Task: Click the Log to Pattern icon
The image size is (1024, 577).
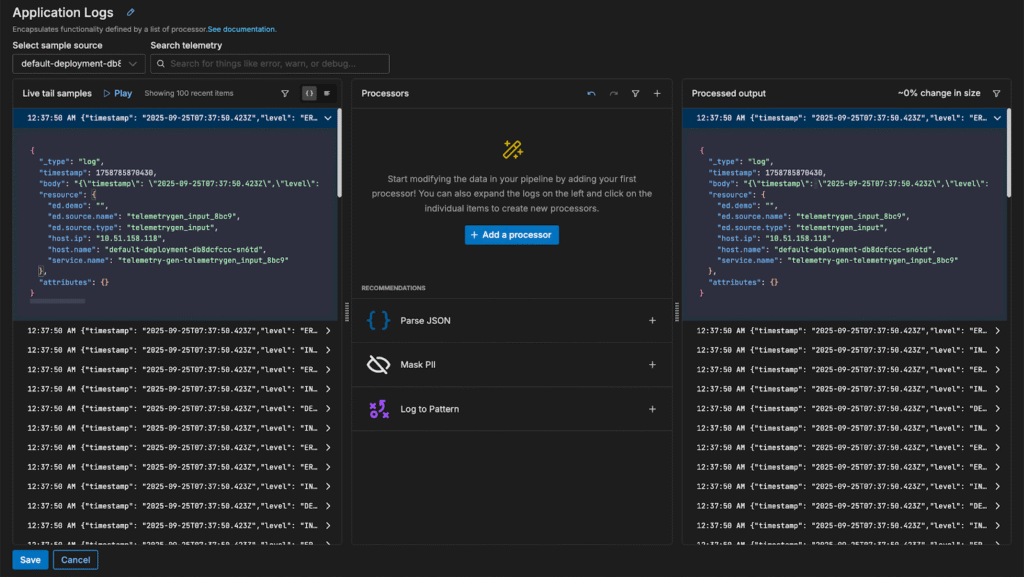Action: click(378, 409)
